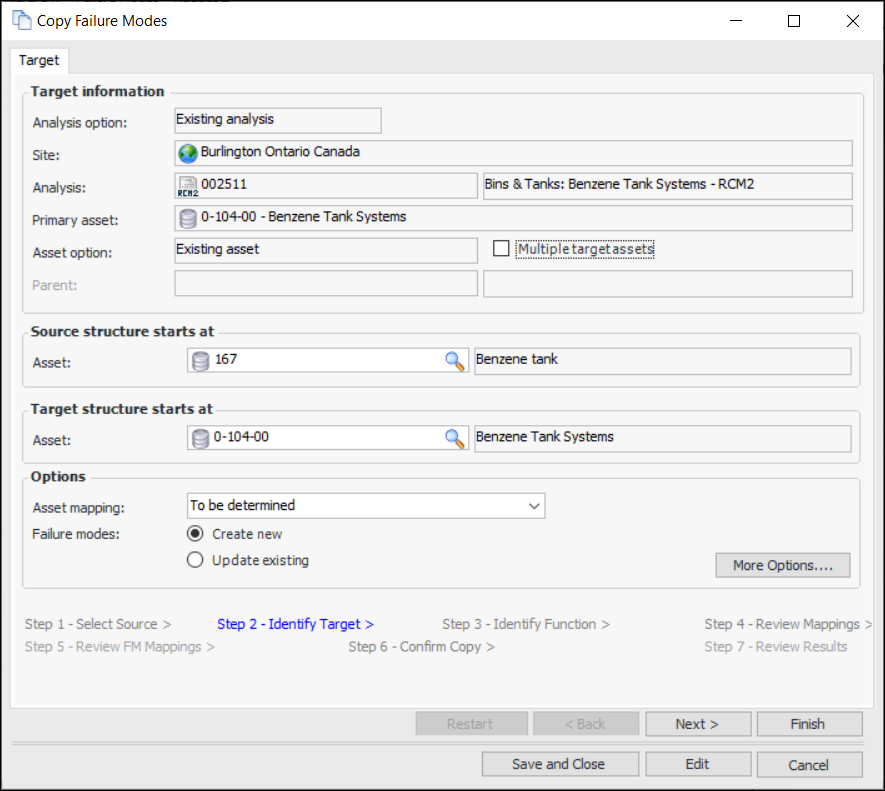This screenshot has height=791, width=885.
Task: Enable the Multiple target assets checkbox
Action: (x=501, y=249)
